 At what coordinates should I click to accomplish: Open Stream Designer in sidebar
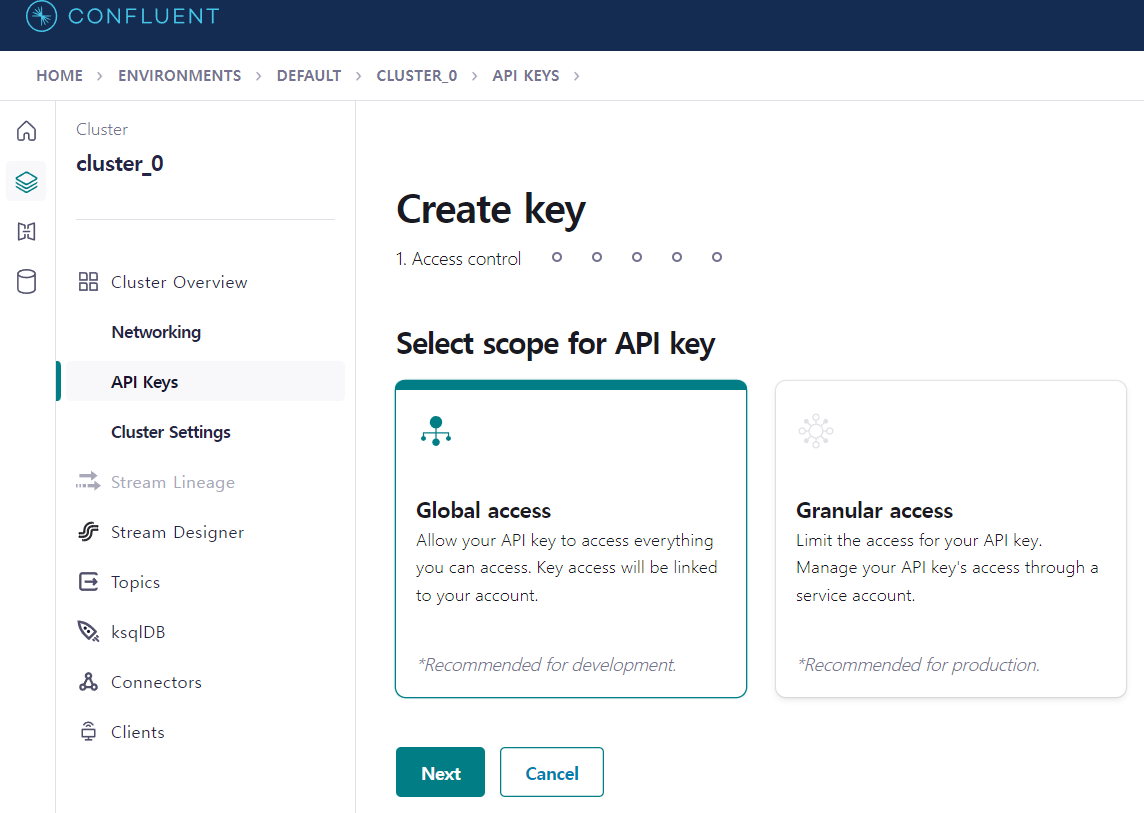pos(177,532)
